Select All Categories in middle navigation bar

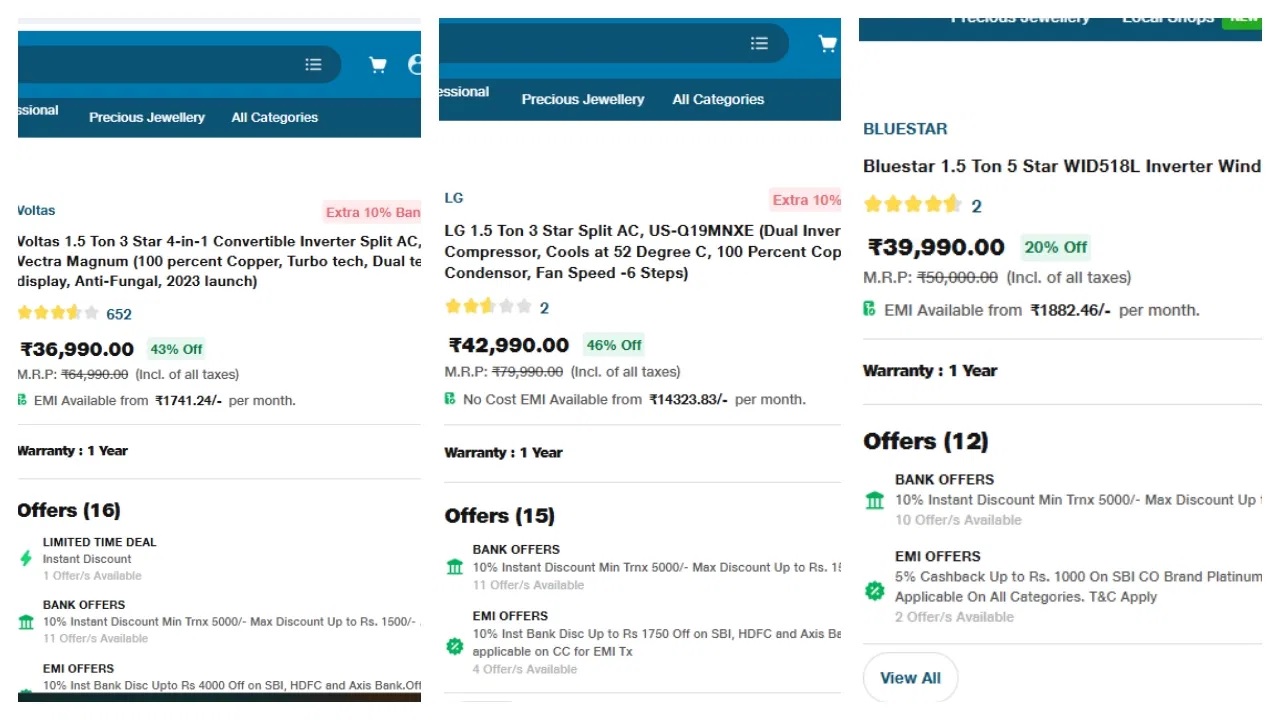(718, 99)
